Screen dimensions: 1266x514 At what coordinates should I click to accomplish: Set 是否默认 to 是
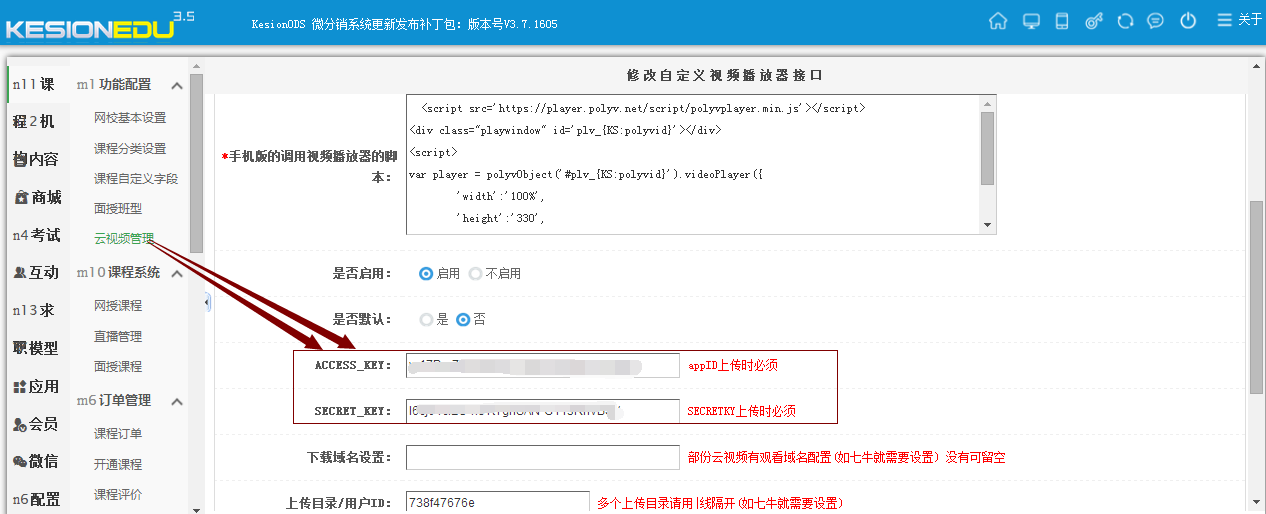click(427, 320)
